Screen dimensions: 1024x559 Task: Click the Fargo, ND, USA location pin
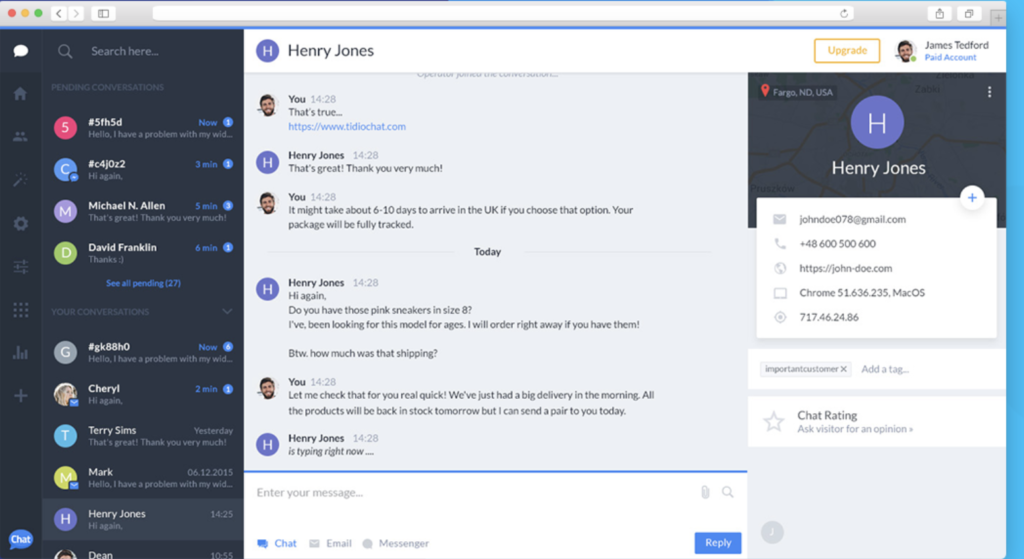coord(765,91)
